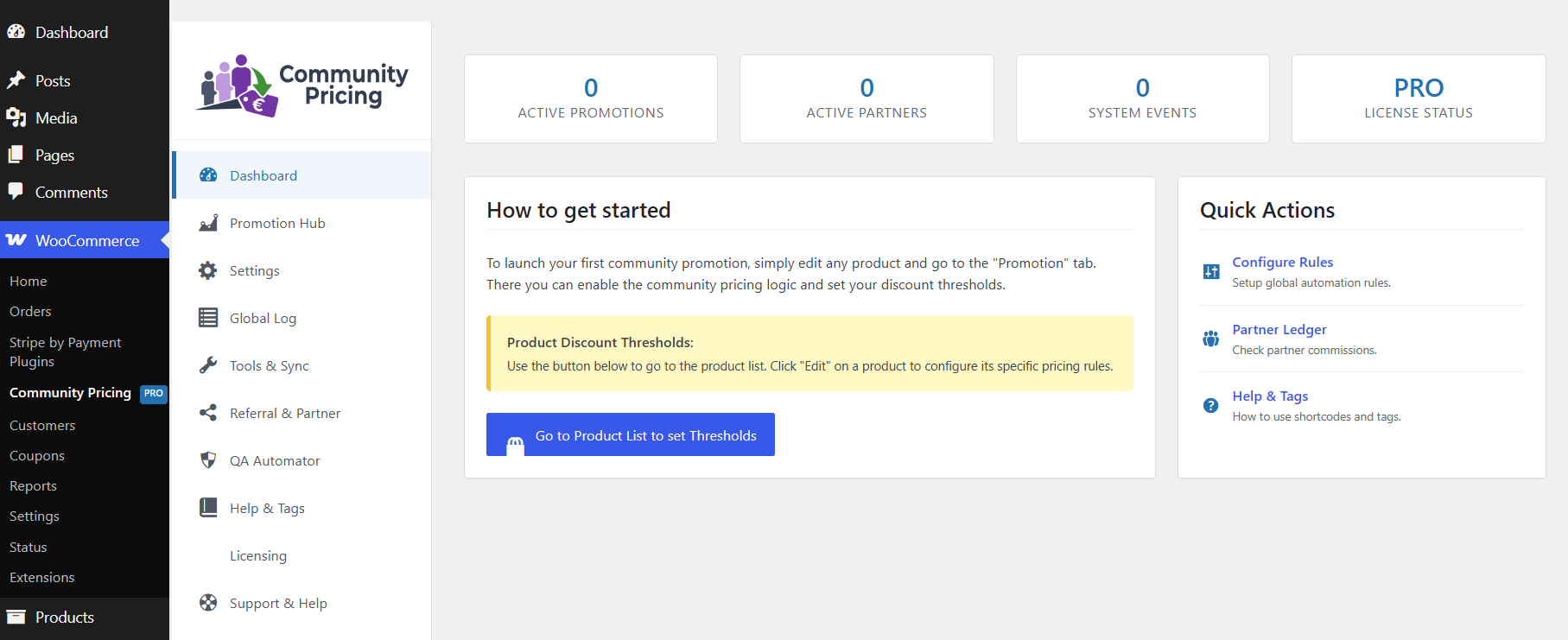Click the QA Automator shield icon
Viewport: 1568px width, 640px height.
point(208,460)
